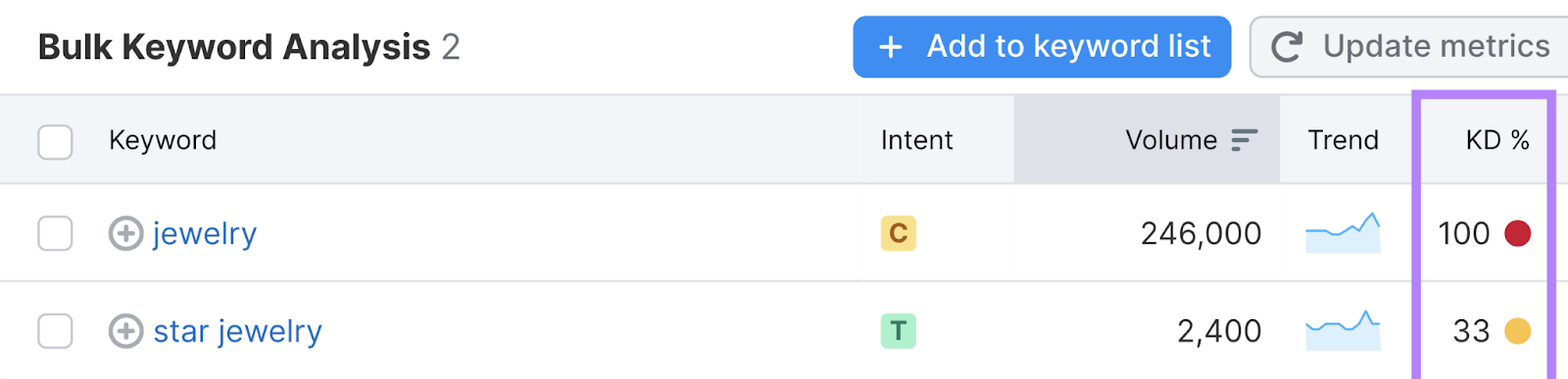The height and width of the screenshot is (379, 1568).
Task: Click the red KD dot for jewelry
Action: coord(1517,233)
